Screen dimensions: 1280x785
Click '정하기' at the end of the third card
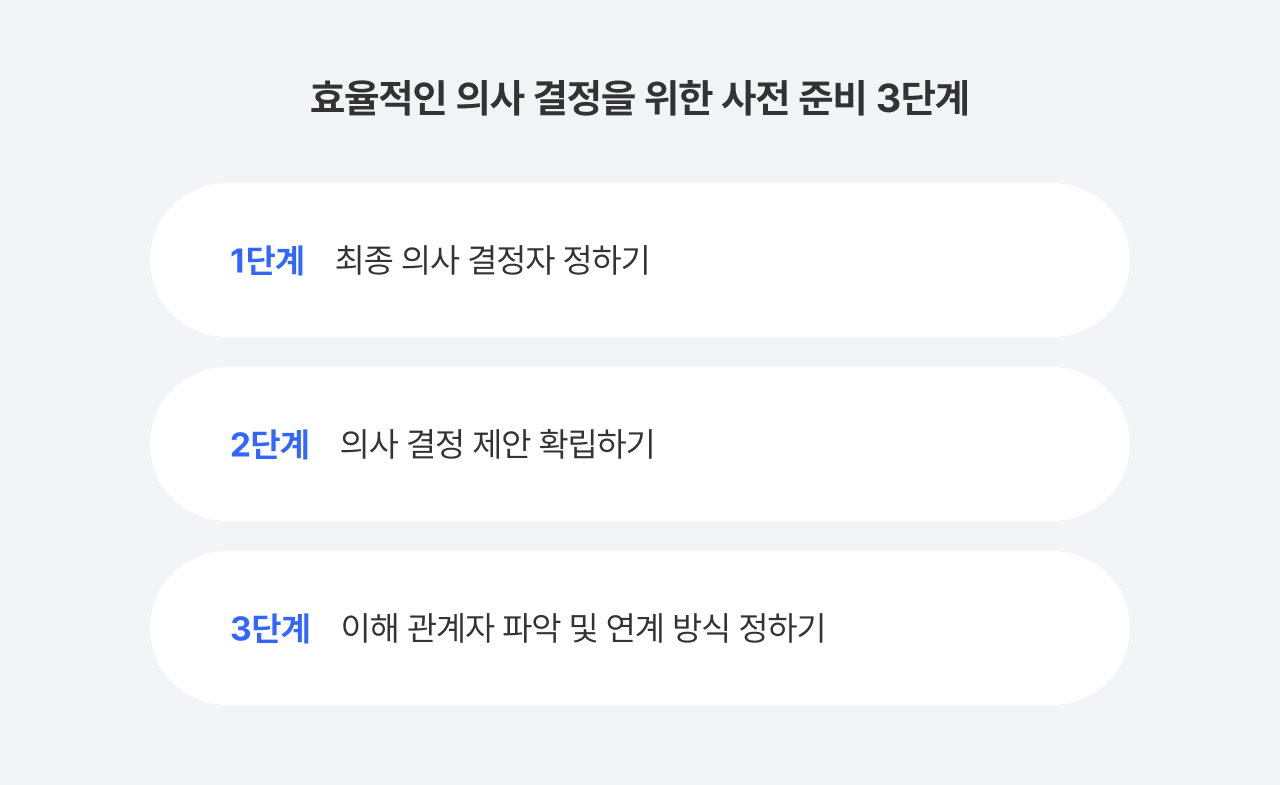point(782,628)
